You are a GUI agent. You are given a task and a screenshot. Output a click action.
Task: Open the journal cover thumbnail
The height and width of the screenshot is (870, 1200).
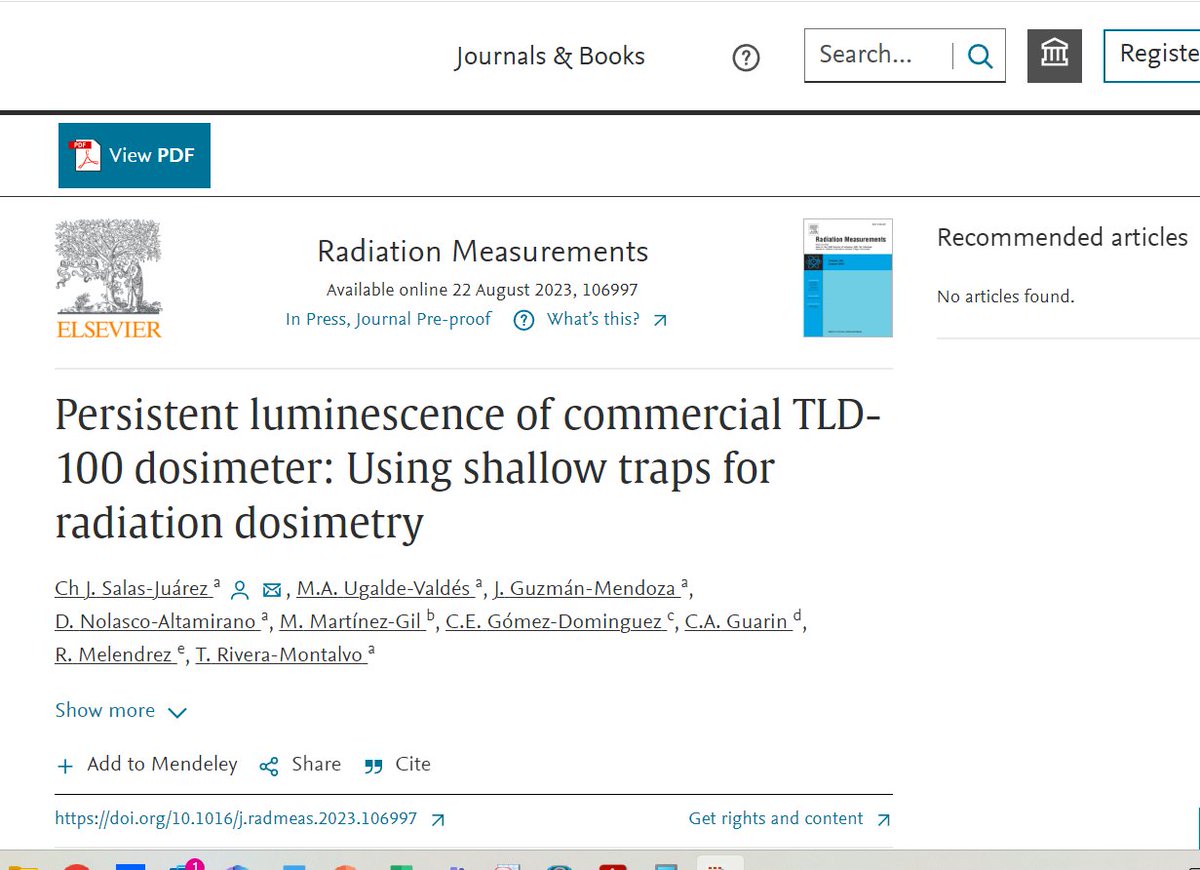pos(848,278)
